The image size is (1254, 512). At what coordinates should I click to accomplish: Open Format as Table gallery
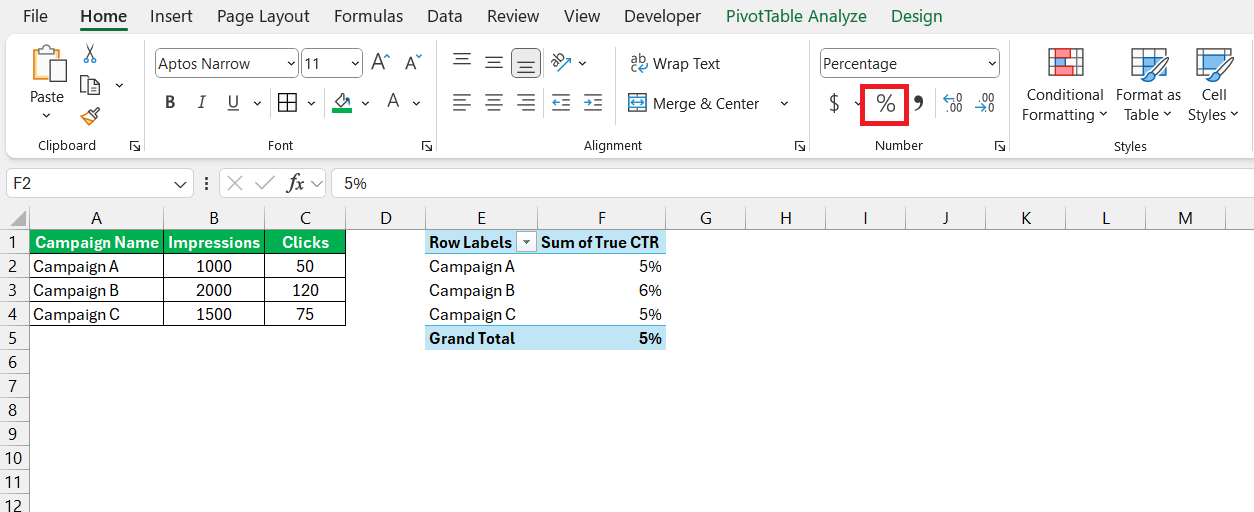[x=1148, y=84]
